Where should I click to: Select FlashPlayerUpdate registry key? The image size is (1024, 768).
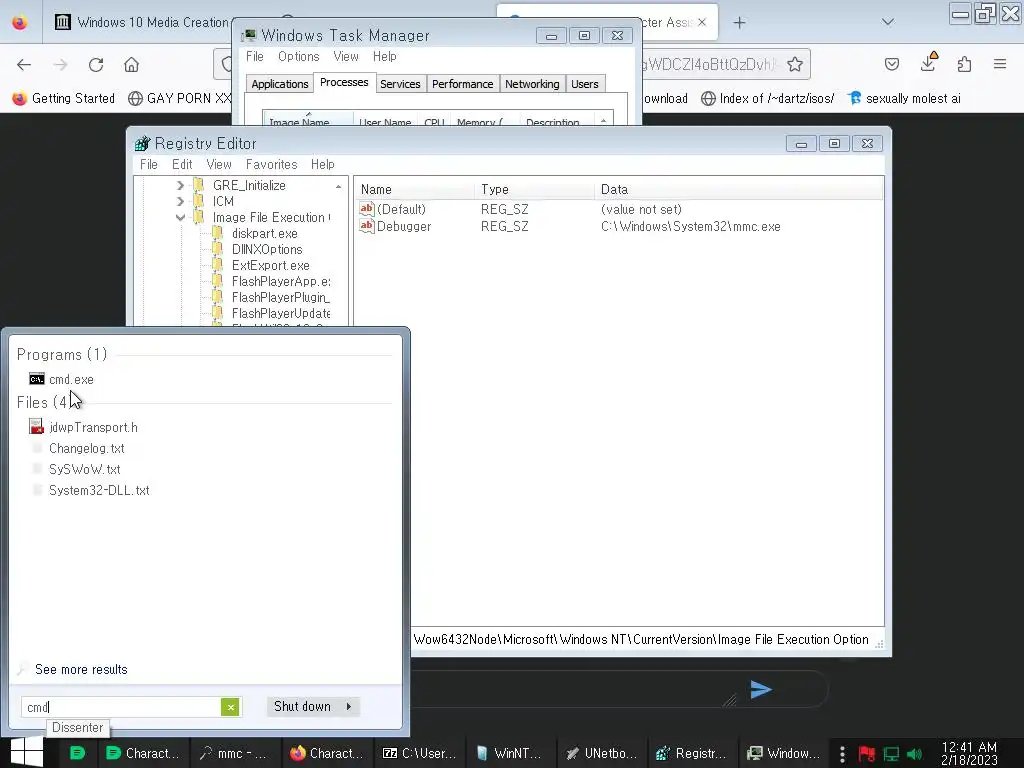pyautogui.click(x=281, y=313)
